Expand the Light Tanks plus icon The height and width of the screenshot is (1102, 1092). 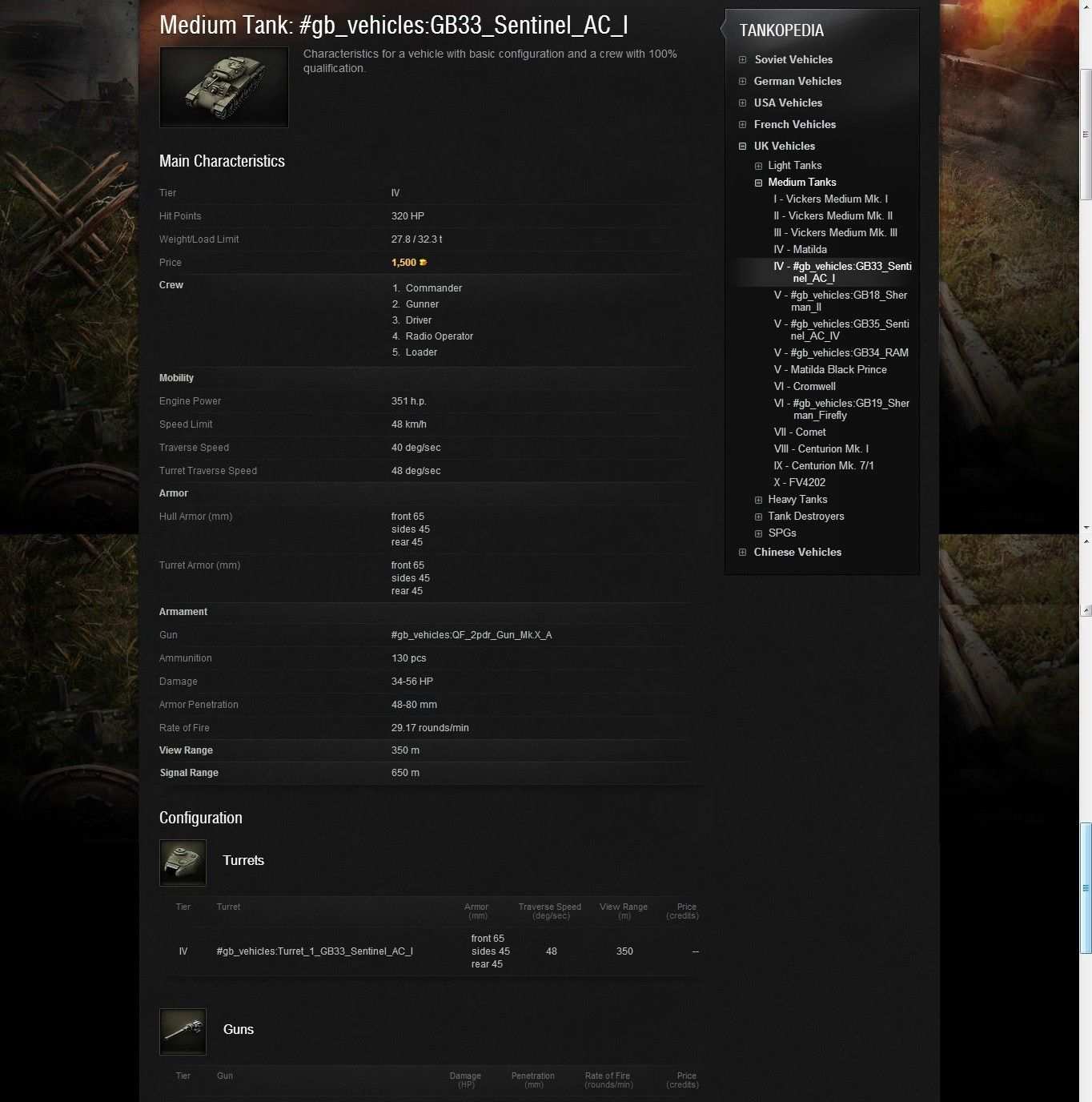coord(758,166)
